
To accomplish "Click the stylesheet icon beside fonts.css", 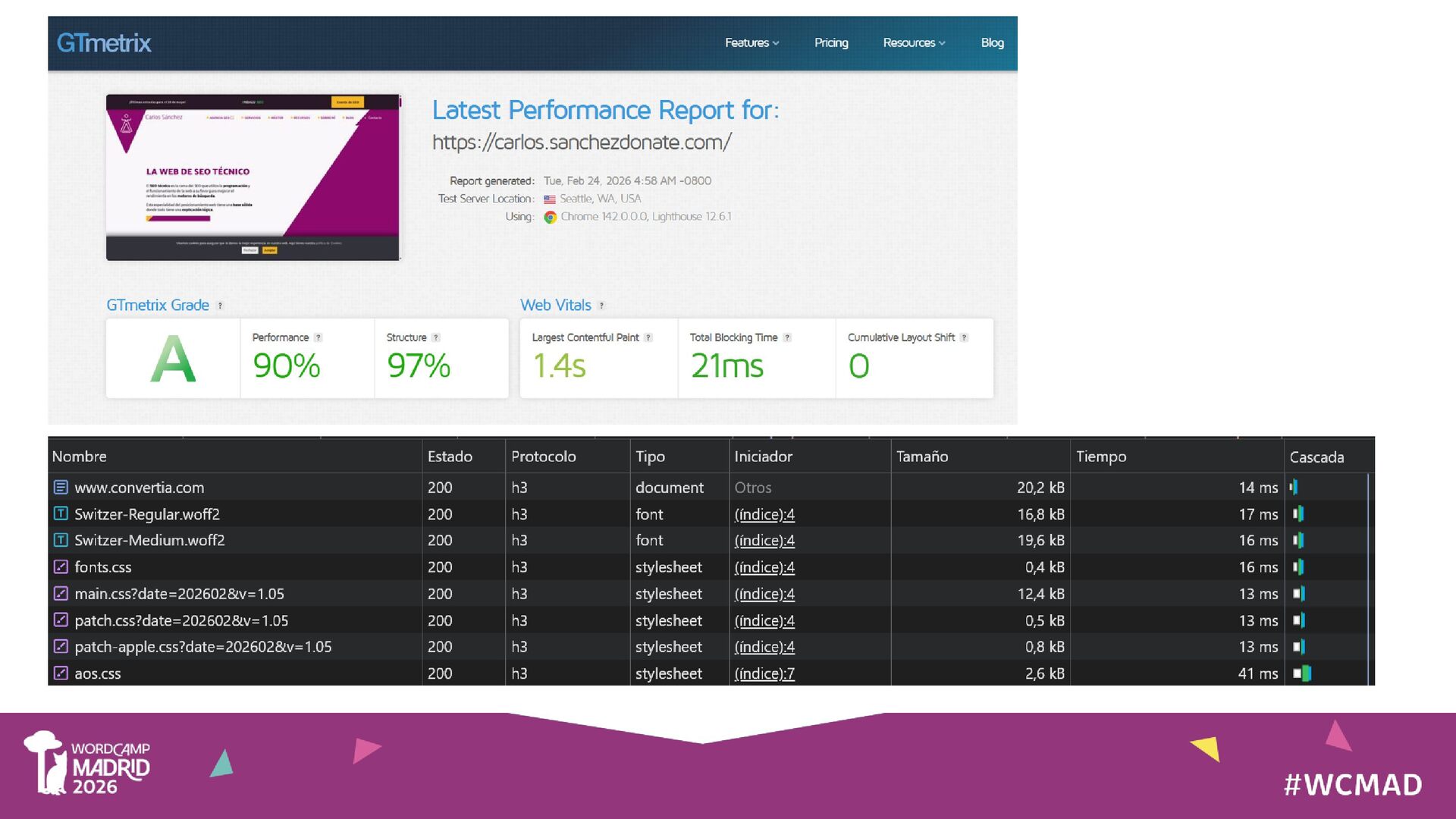I will (x=61, y=567).
